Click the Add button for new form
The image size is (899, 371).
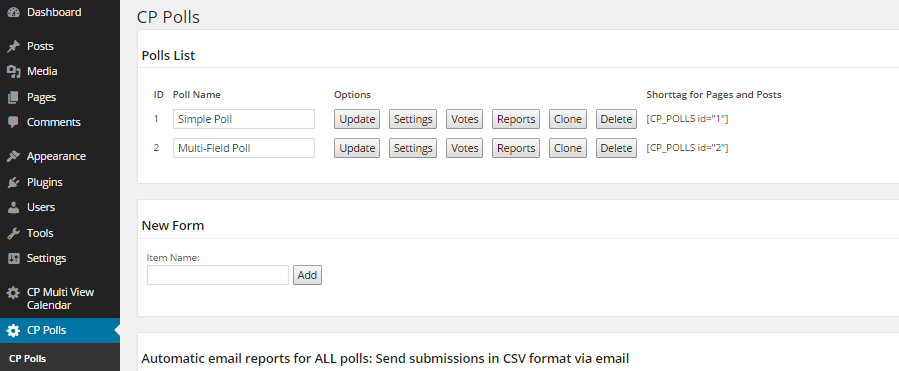click(307, 275)
